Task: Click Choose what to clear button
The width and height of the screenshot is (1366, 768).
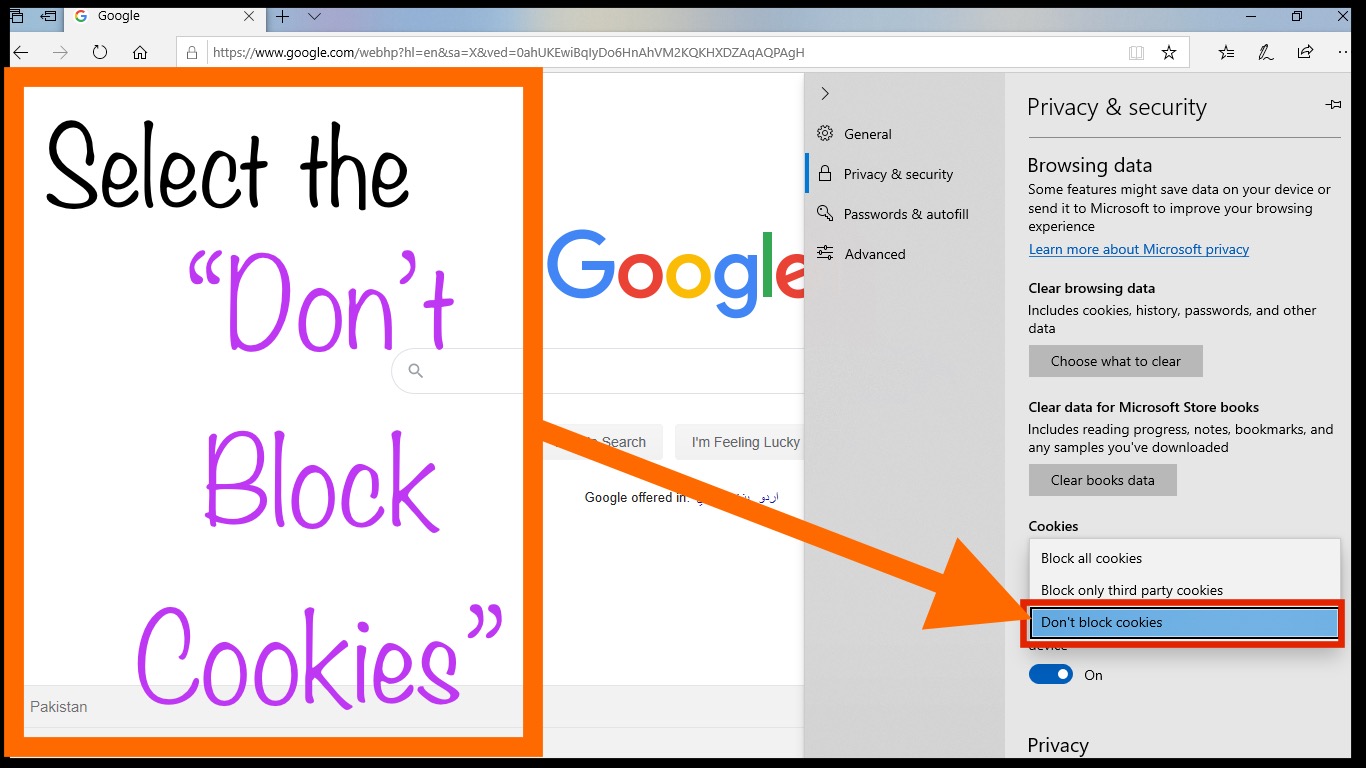Action: (x=1116, y=361)
